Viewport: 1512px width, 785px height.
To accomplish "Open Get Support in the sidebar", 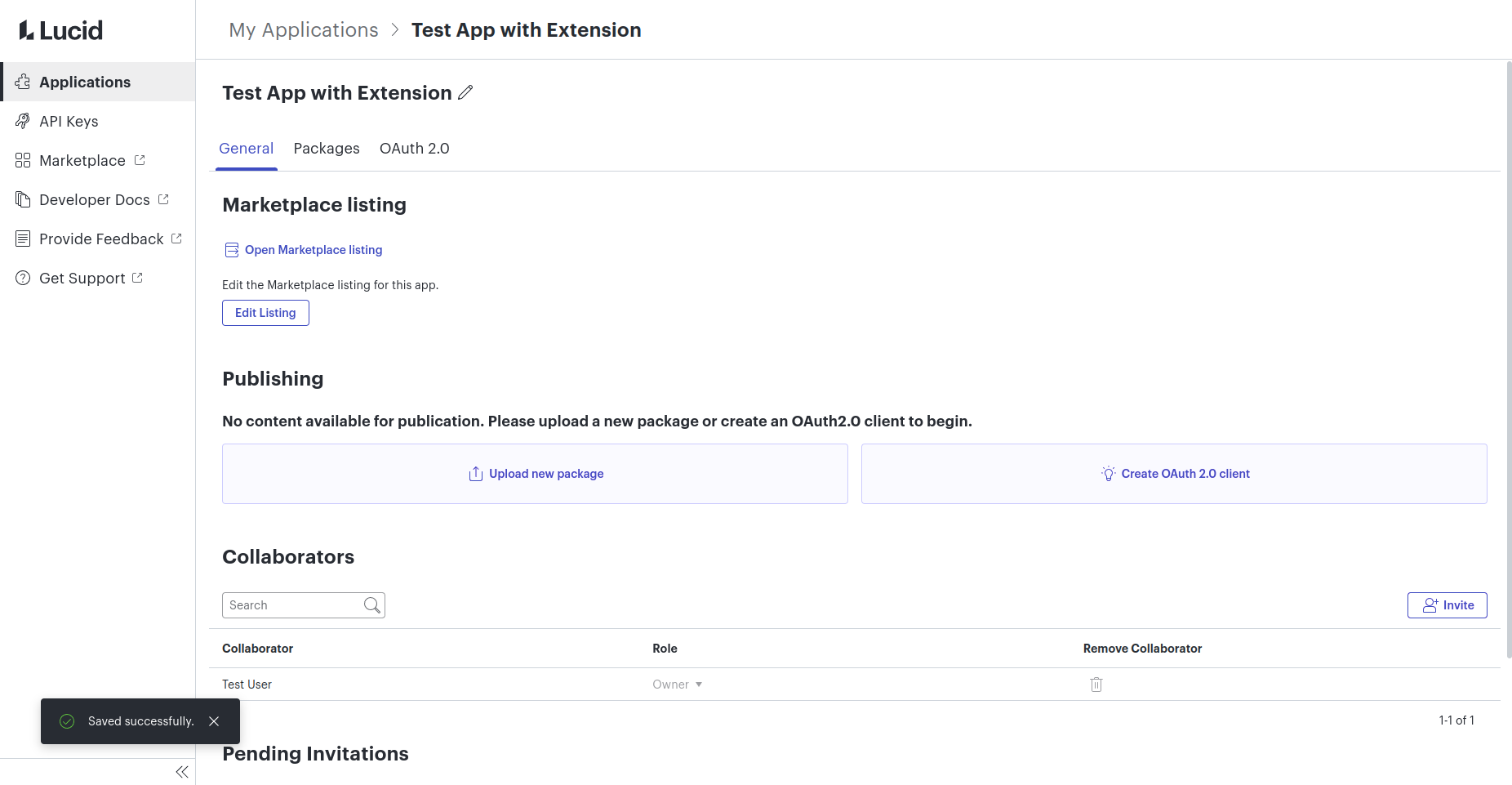I will [98, 278].
